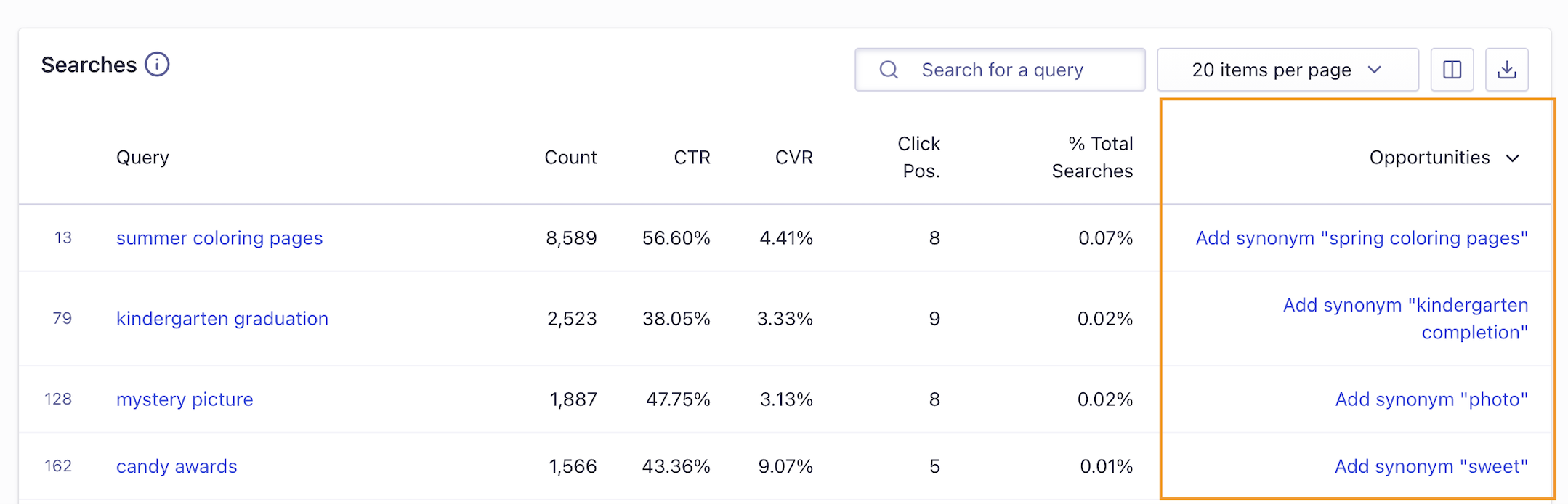Viewport: 1568px width, 504px height.
Task: Open the kindergarten graduation query
Action: (x=222, y=319)
